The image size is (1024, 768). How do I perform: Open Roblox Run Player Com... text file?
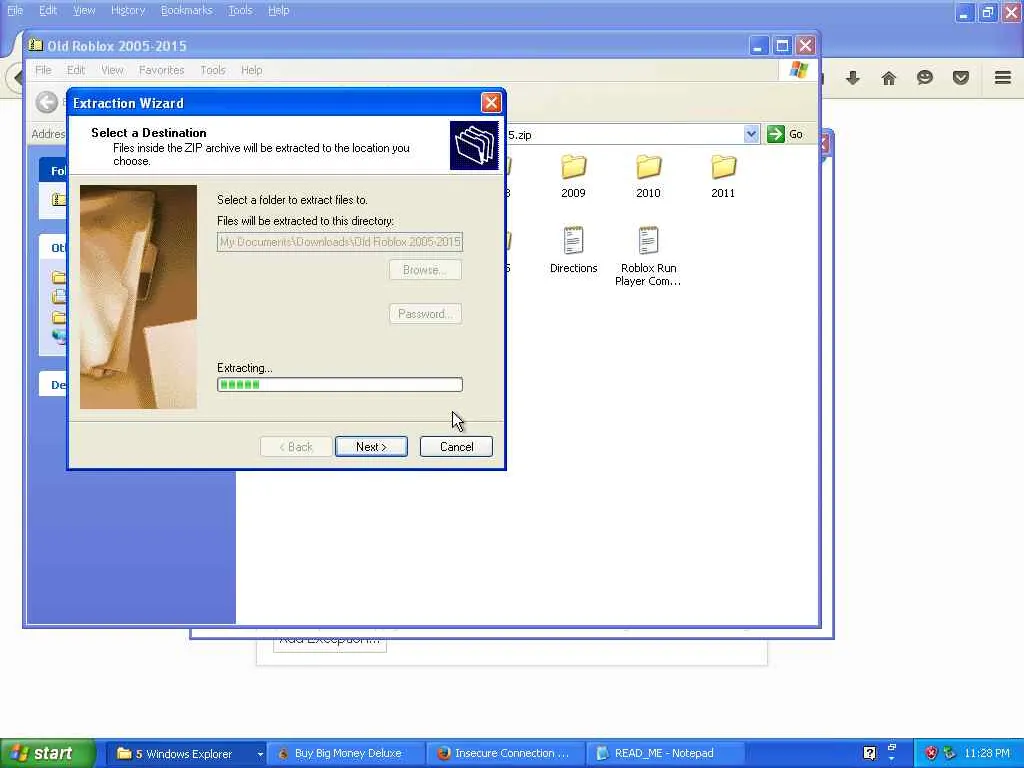[648, 256]
